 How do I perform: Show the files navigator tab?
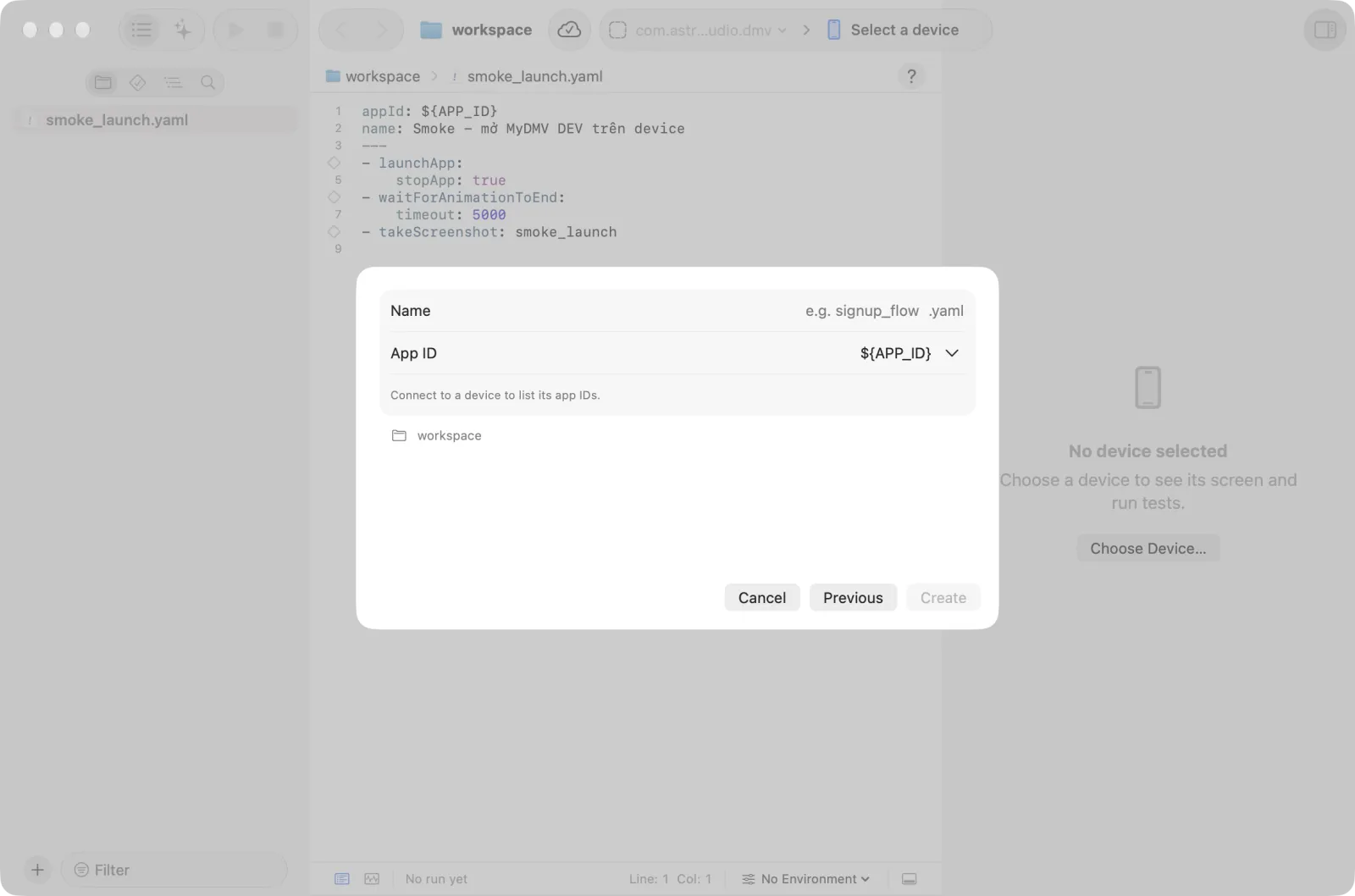click(103, 82)
